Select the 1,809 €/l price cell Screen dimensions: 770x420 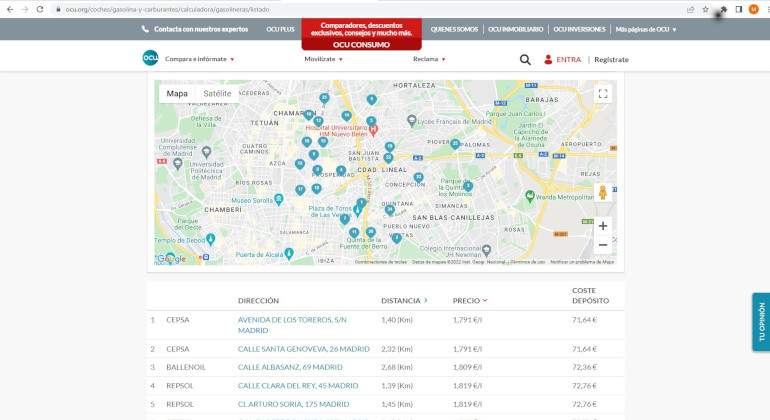[467, 367]
